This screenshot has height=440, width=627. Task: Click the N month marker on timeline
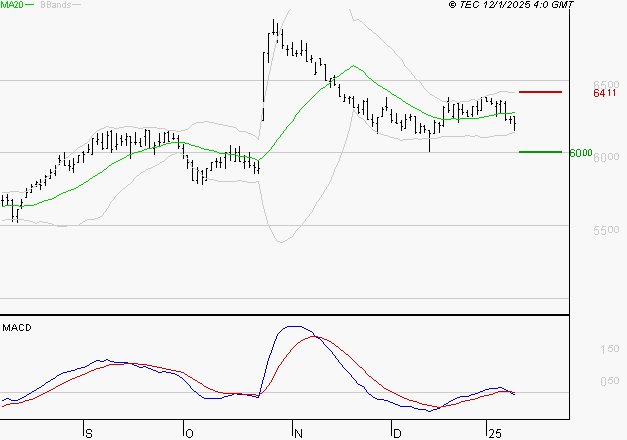click(x=298, y=434)
